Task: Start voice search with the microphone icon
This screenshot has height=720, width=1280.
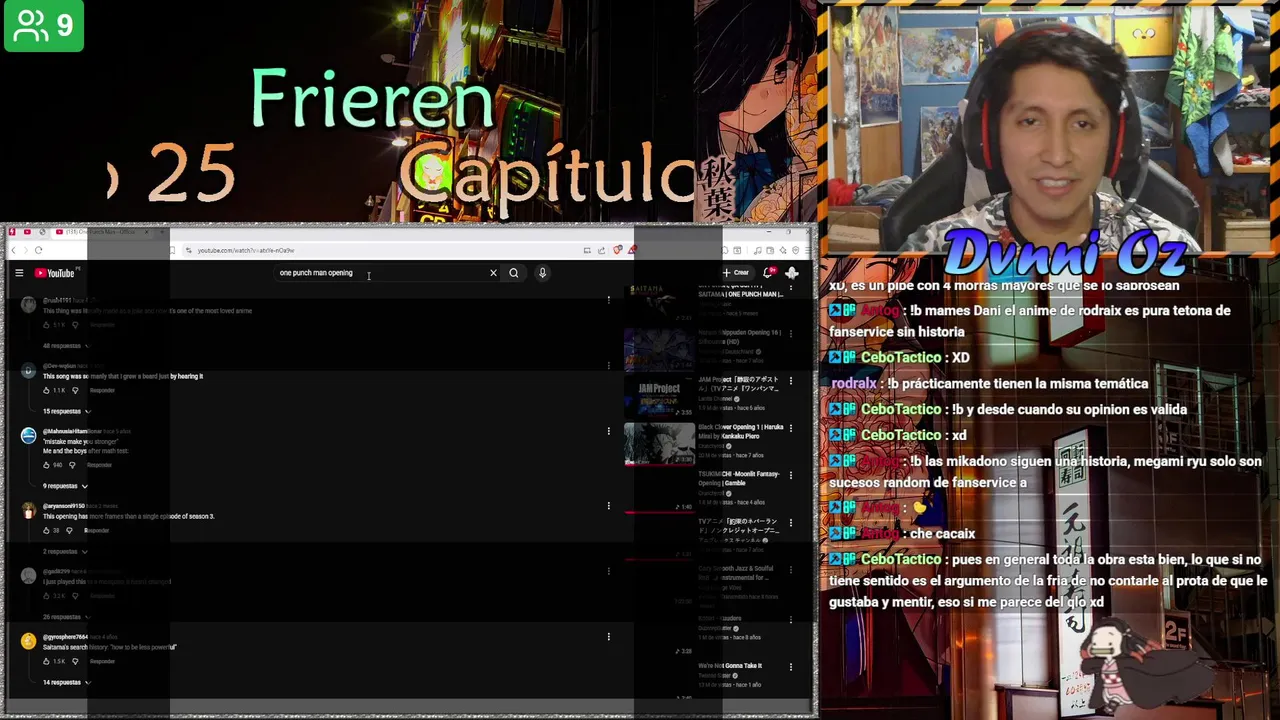Action: pos(543,273)
